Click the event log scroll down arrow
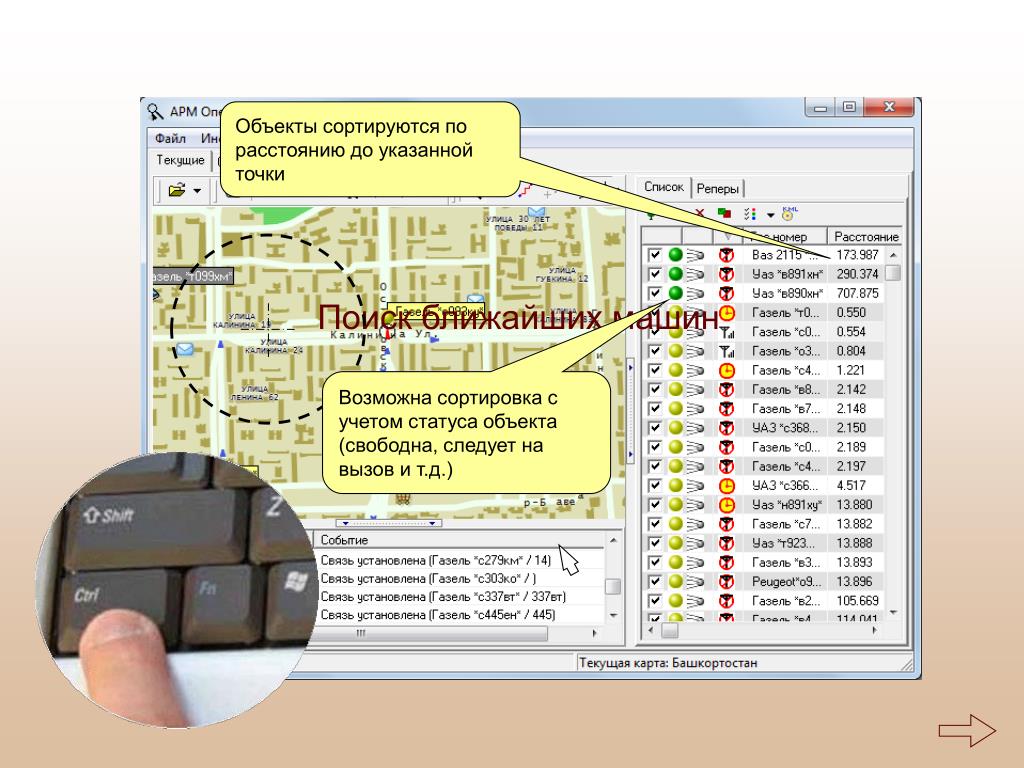 coord(613,615)
